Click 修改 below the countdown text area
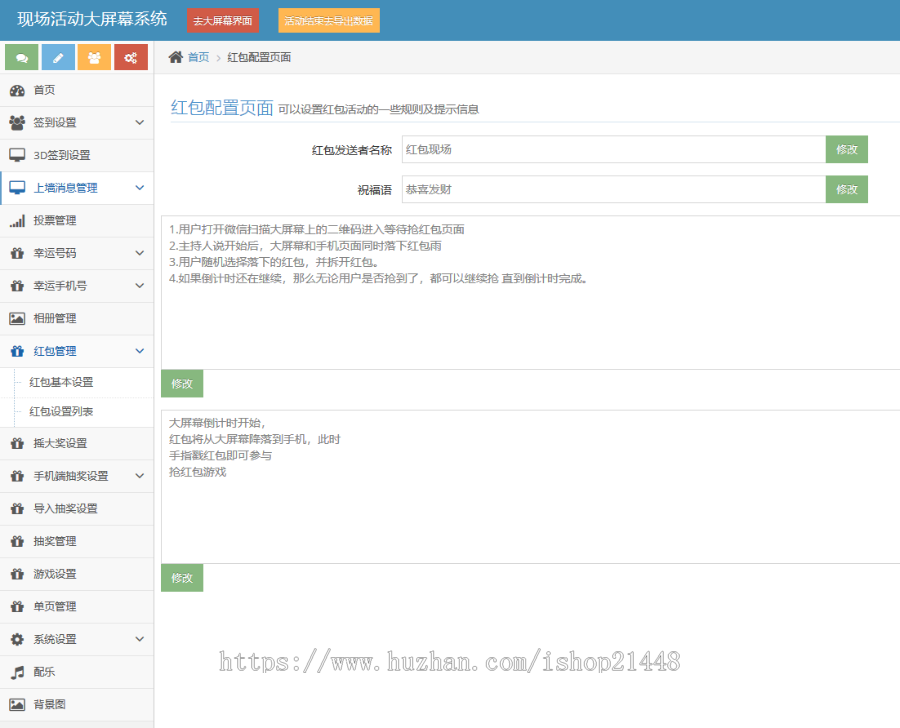900x728 pixels. 182,578
